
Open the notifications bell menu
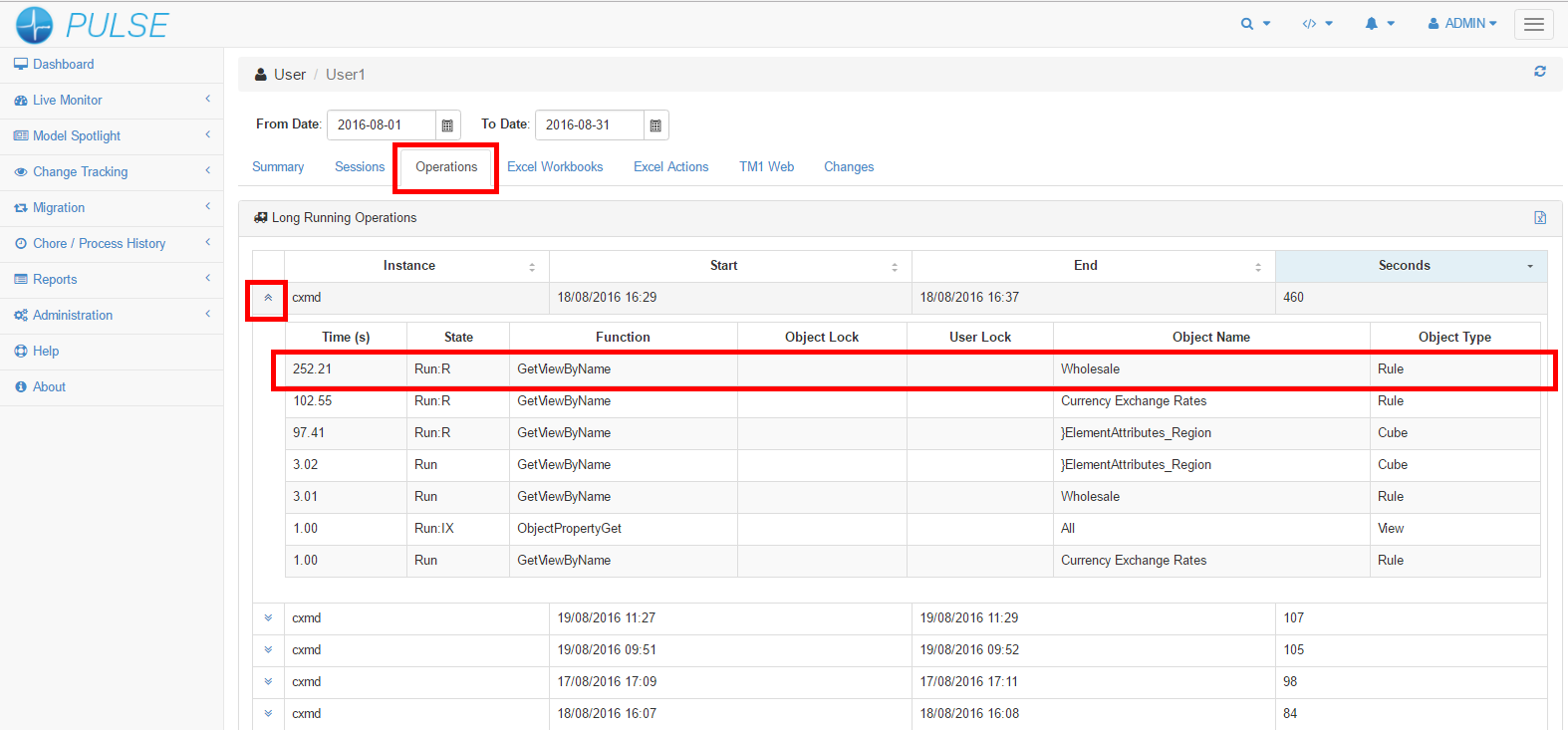(1379, 24)
